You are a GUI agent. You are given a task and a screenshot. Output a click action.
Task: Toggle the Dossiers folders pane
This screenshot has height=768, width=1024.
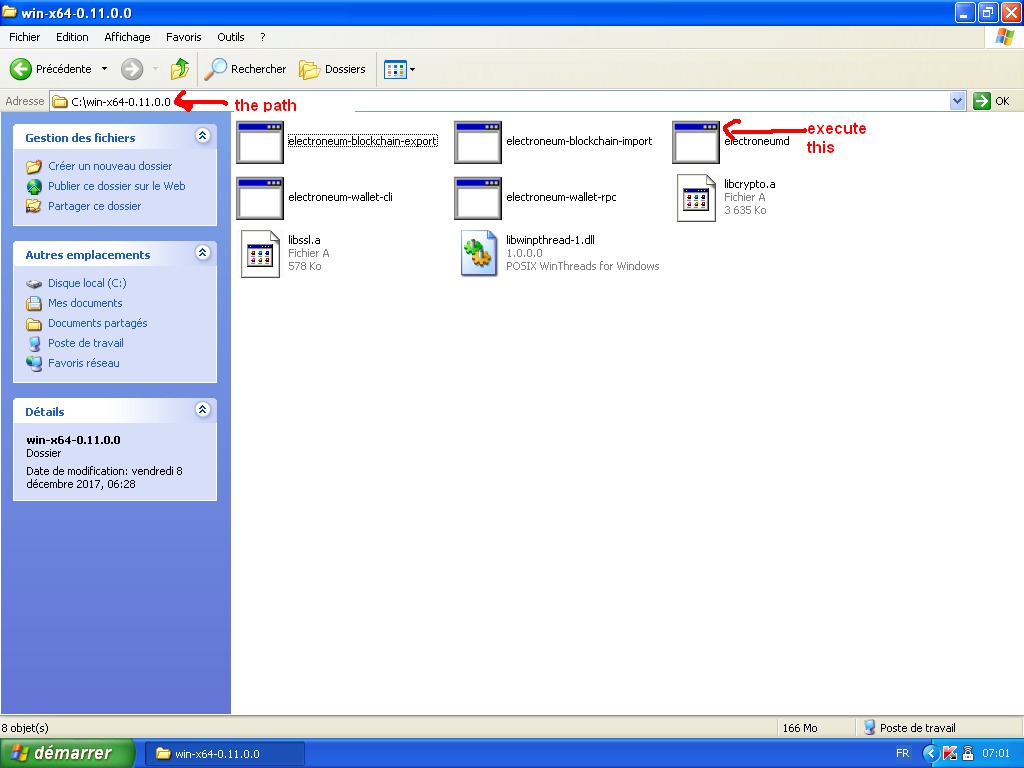(332, 69)
